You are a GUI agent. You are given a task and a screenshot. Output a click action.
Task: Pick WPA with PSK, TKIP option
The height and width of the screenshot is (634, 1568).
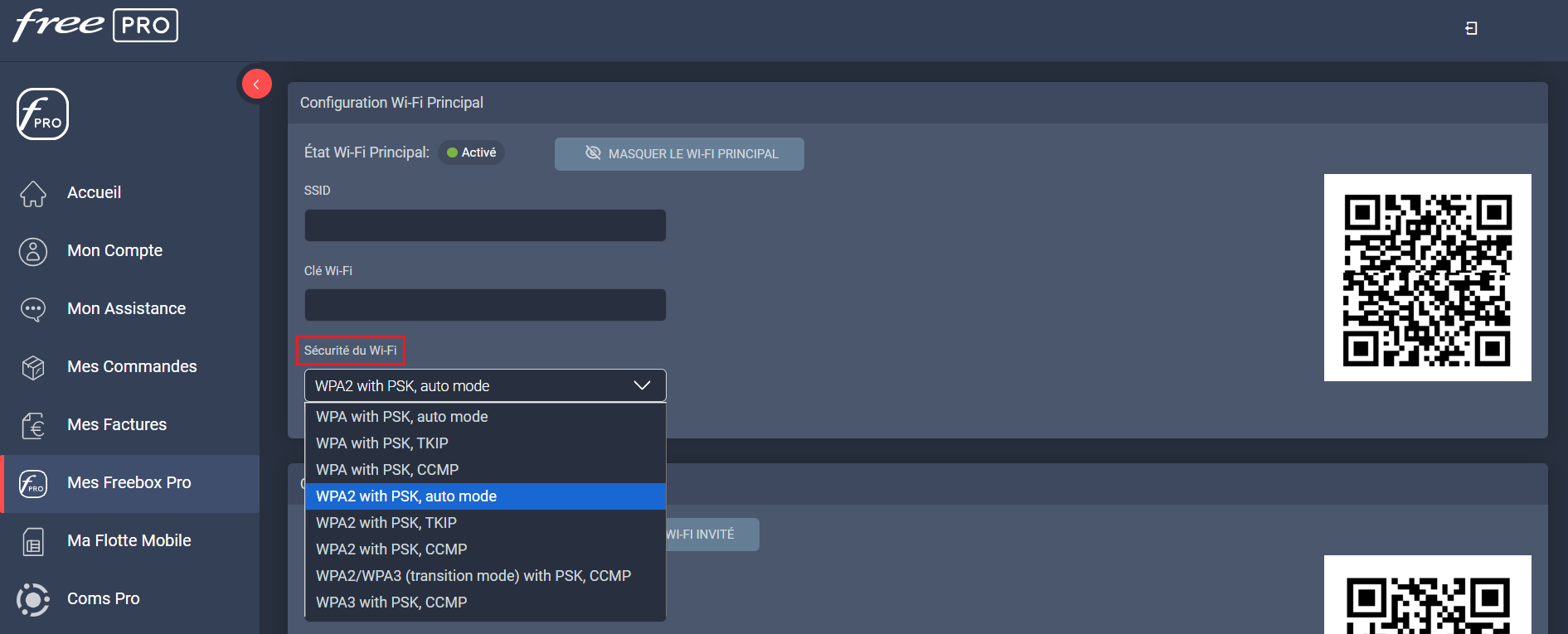[381, 443]
